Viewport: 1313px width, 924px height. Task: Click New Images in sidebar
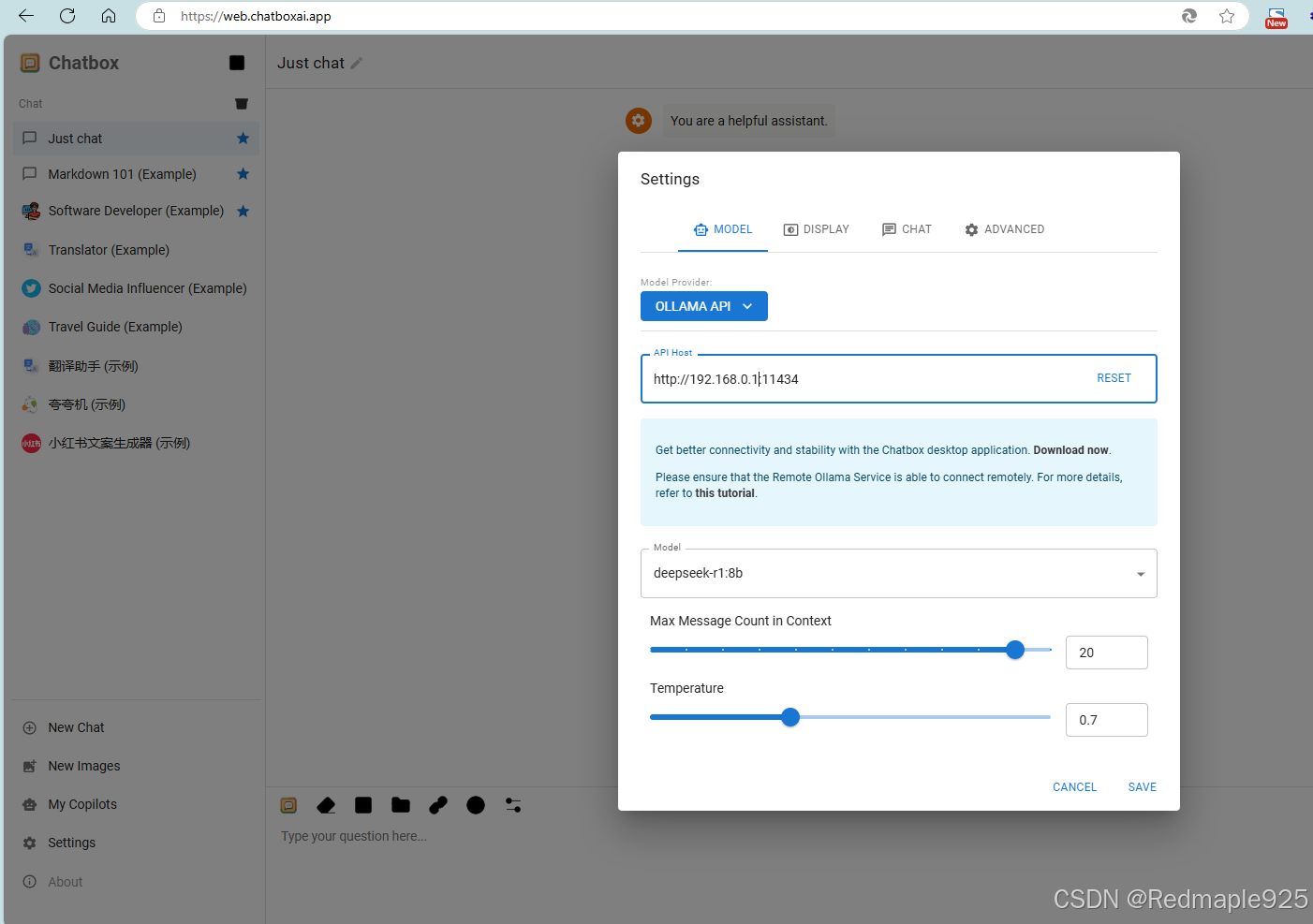(136, 766)
